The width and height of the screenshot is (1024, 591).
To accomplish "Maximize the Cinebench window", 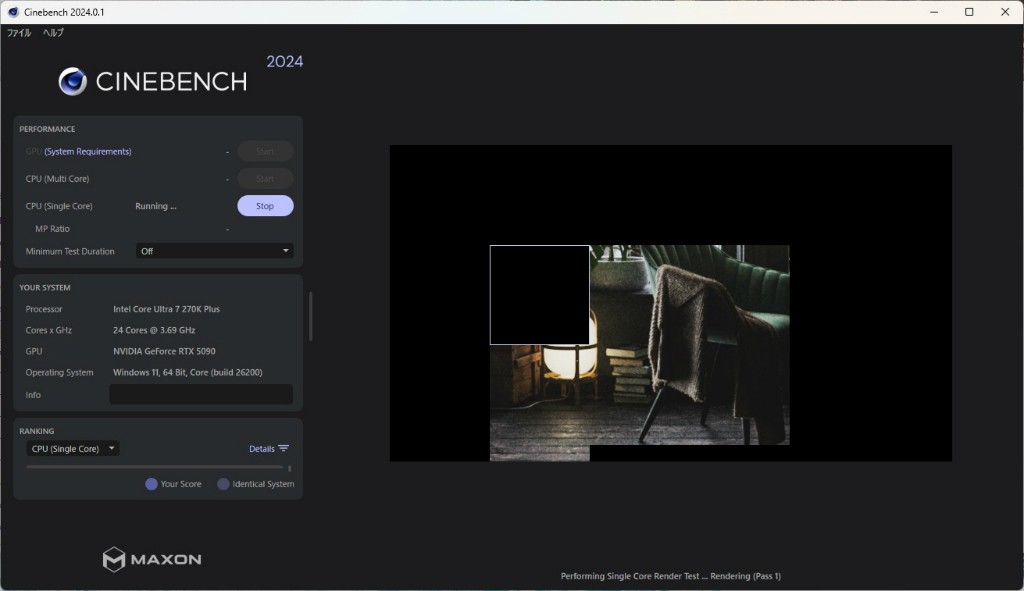I will point(969,12).
